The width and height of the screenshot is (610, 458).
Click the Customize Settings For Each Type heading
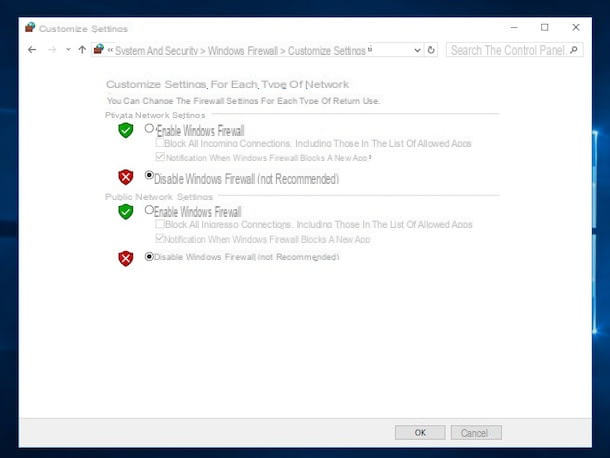coord(228,84)
